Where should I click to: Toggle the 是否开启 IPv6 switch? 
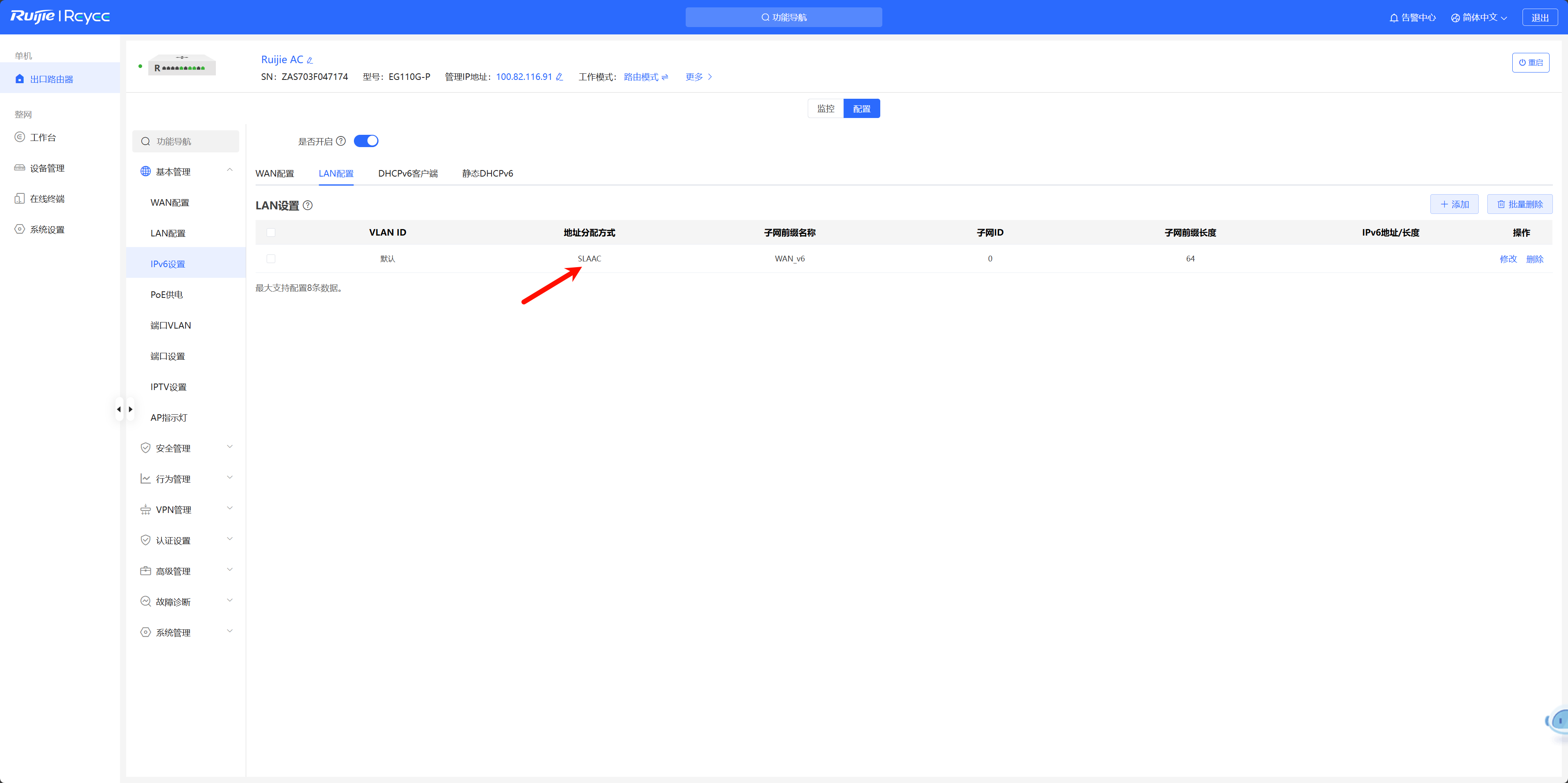366,141
